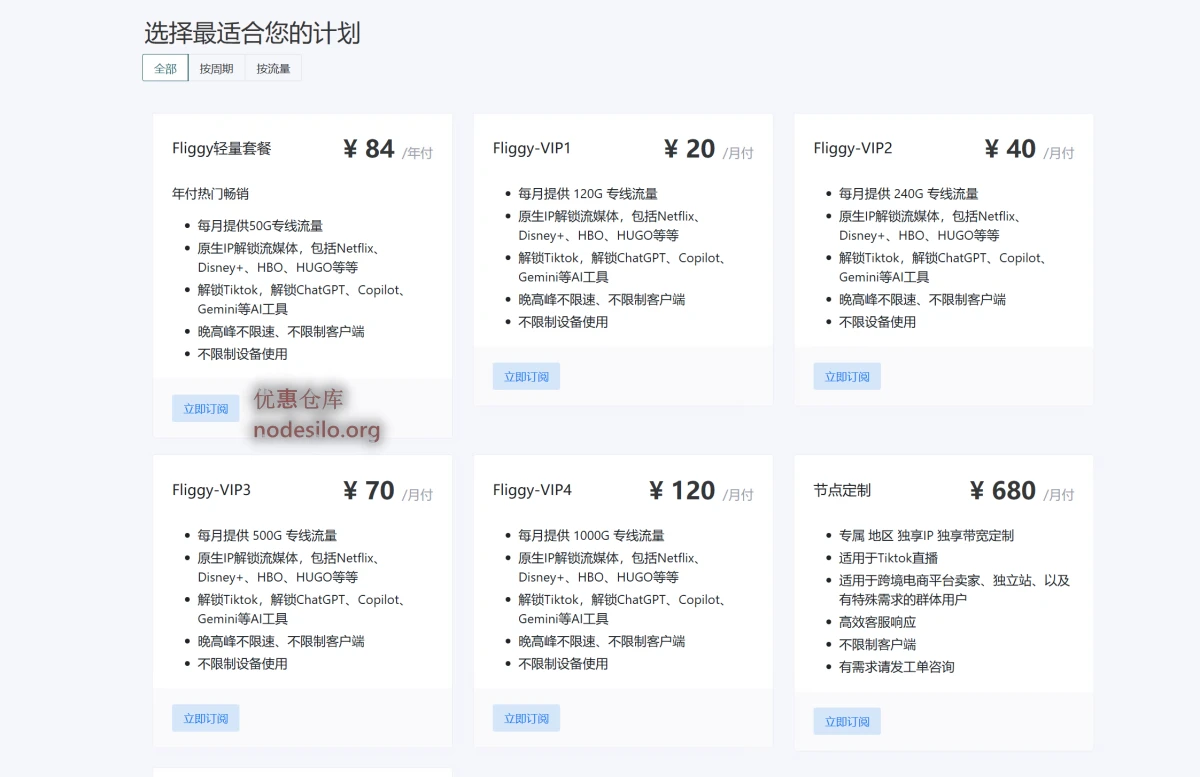Viewport: 1200px width, 777px height.
Task: Click the 每月提供 500G 专线流量 feature line
Action: [x=267, y=536]
